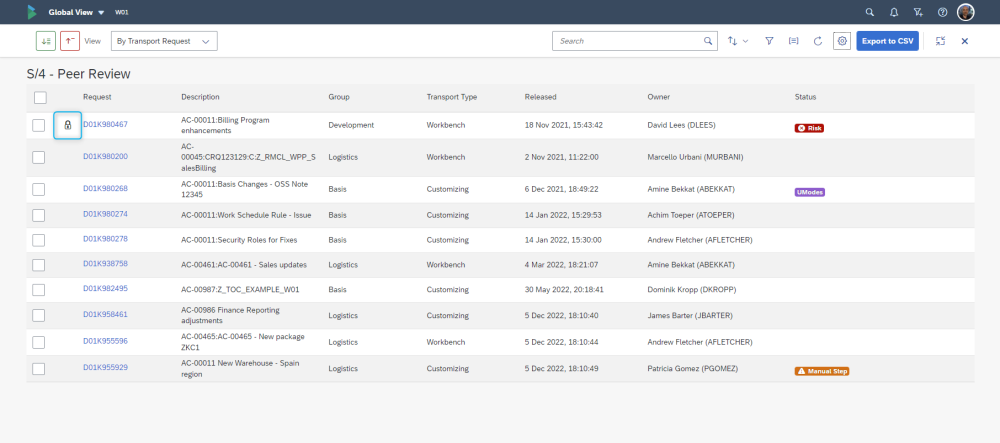Tick the select-all checkbox in table header

40,97
